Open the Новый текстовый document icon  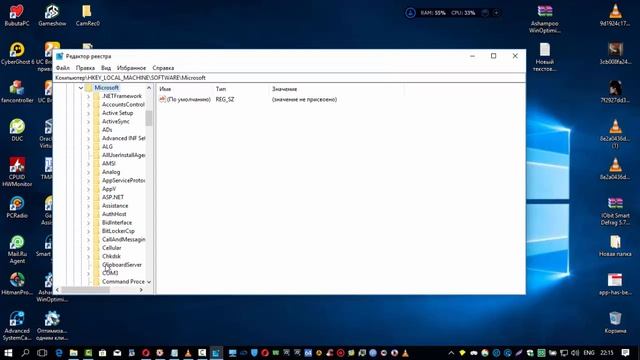pos(544,57)
